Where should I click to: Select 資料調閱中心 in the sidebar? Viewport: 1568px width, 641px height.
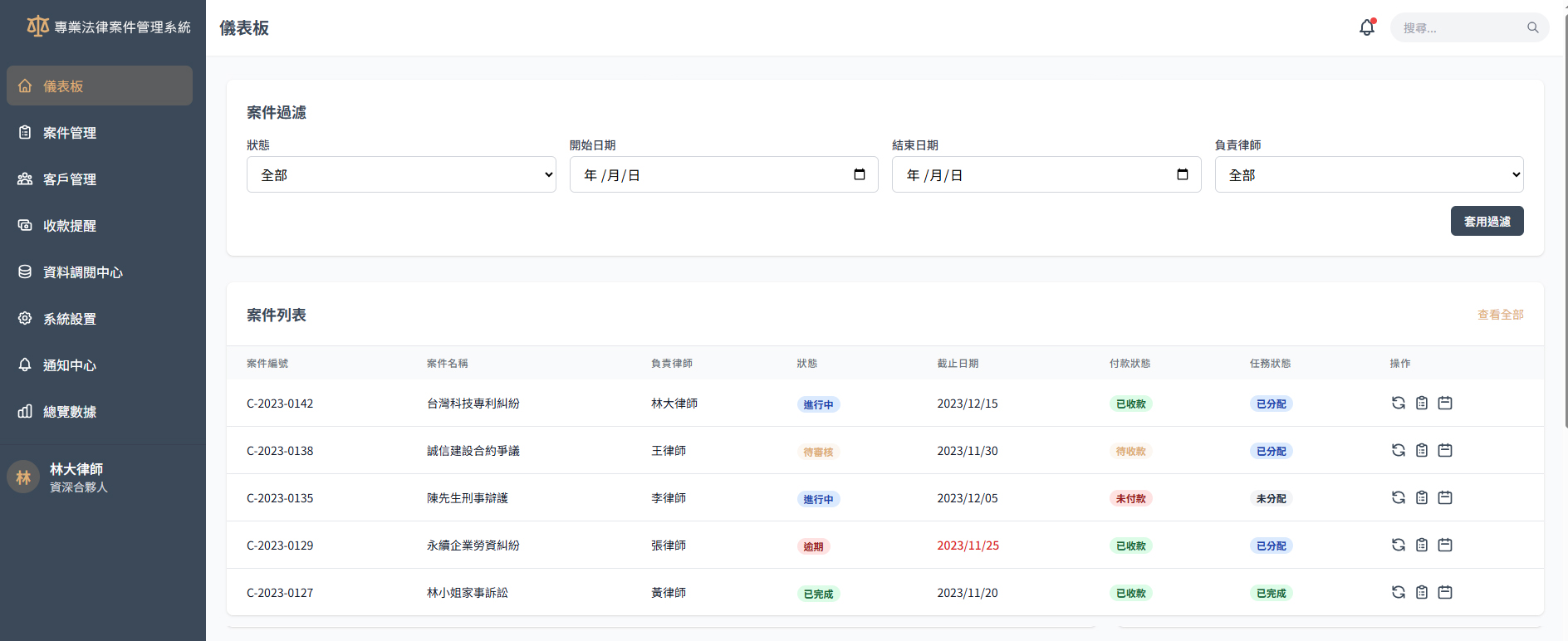(82, 272)
